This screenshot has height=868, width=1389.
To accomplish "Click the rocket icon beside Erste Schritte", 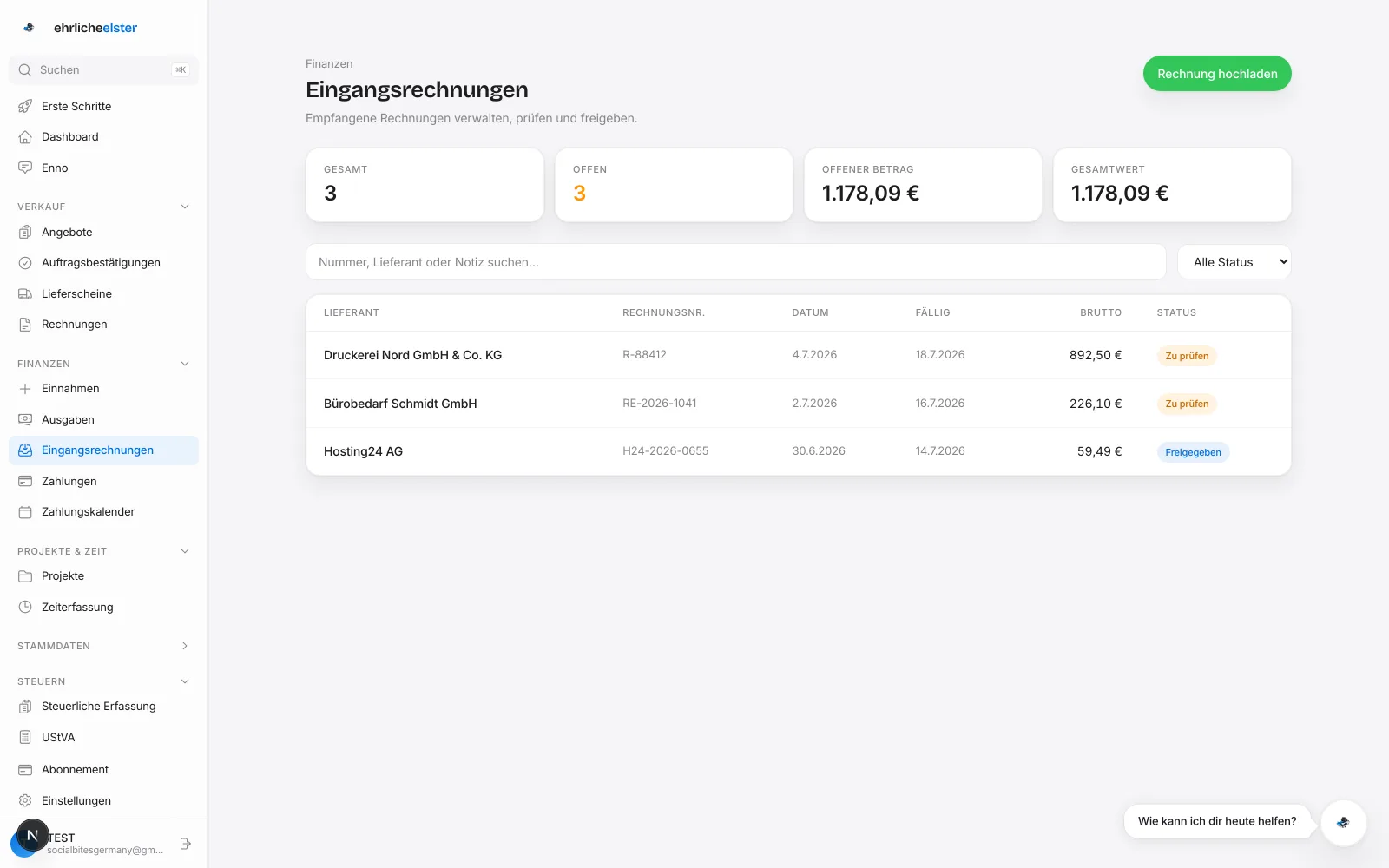I will [x=25, y=107].
